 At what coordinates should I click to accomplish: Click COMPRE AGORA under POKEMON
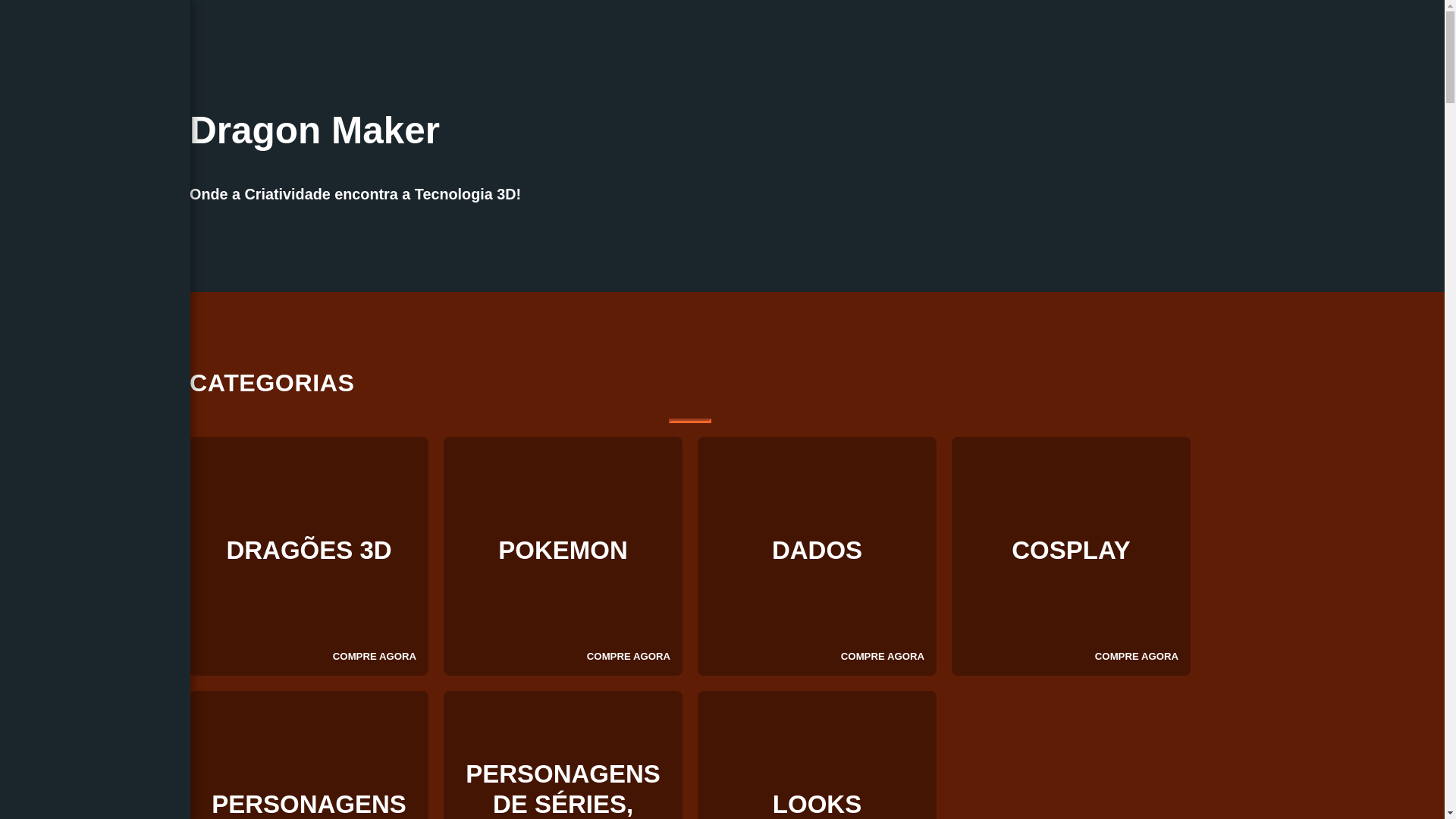coord(629,657)
